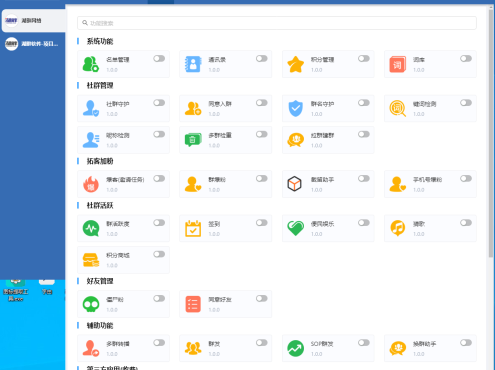
Task: Switch on the 积分商城 toggle
Action: click(159, 254)
